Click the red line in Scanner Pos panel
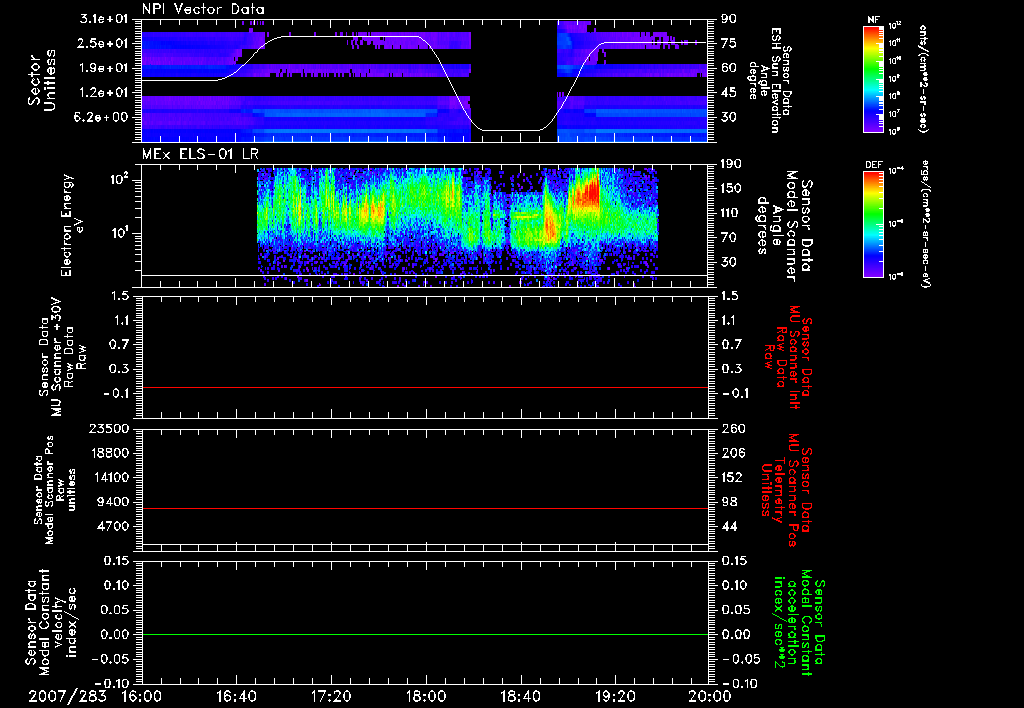Viewport: 1024px width, 708px height. point(425,508)
